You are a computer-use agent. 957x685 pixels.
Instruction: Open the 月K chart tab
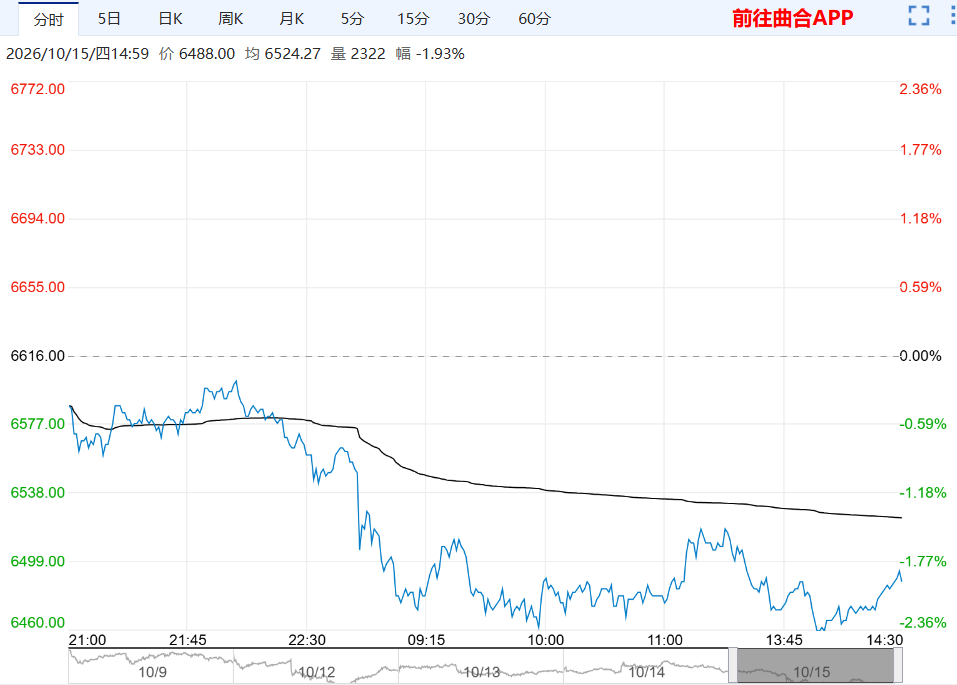click(291, 19)
